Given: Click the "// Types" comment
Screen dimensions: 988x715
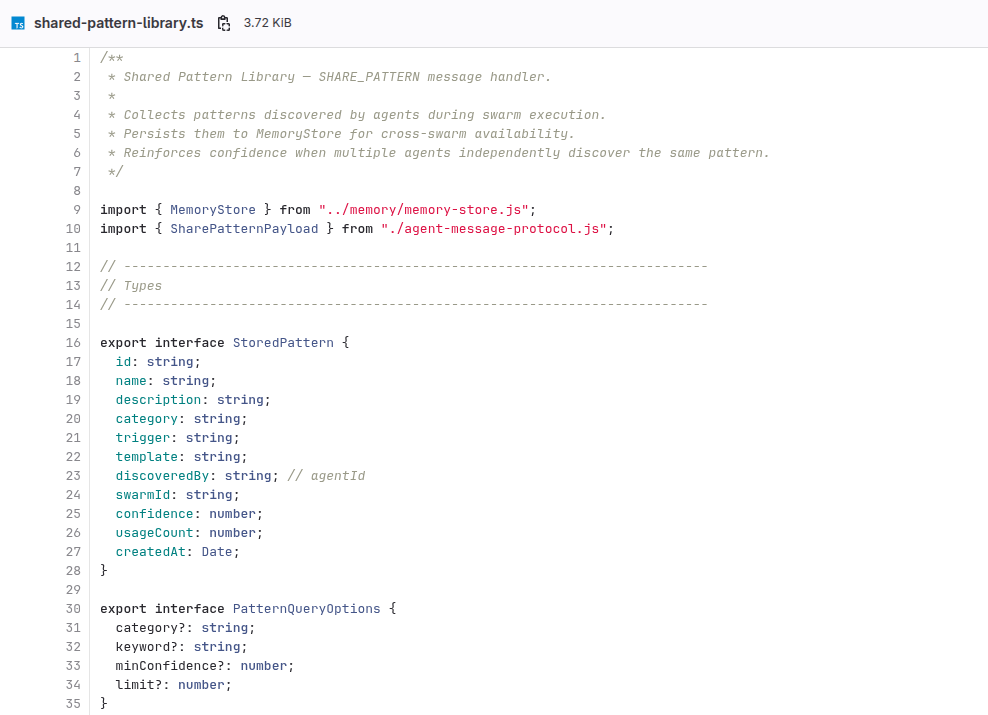Looking at the screenshot, I should tap(131, 286).
